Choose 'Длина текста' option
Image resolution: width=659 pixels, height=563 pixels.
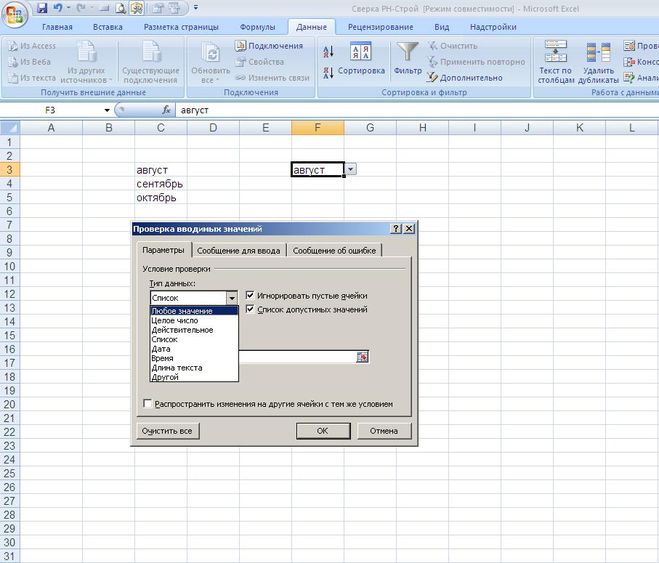click(194, 368)
